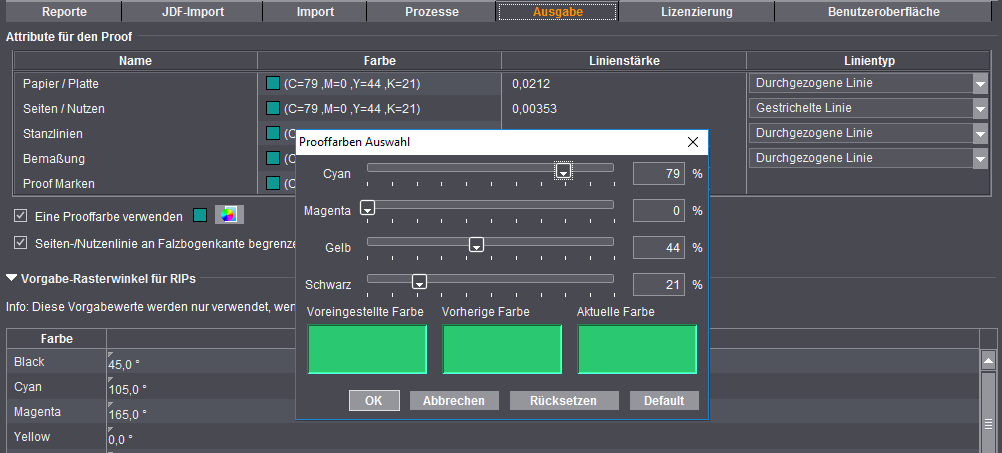The image size is (1002, 453).
Task: Click the Linientyp column header
Action: coord(868,61)
